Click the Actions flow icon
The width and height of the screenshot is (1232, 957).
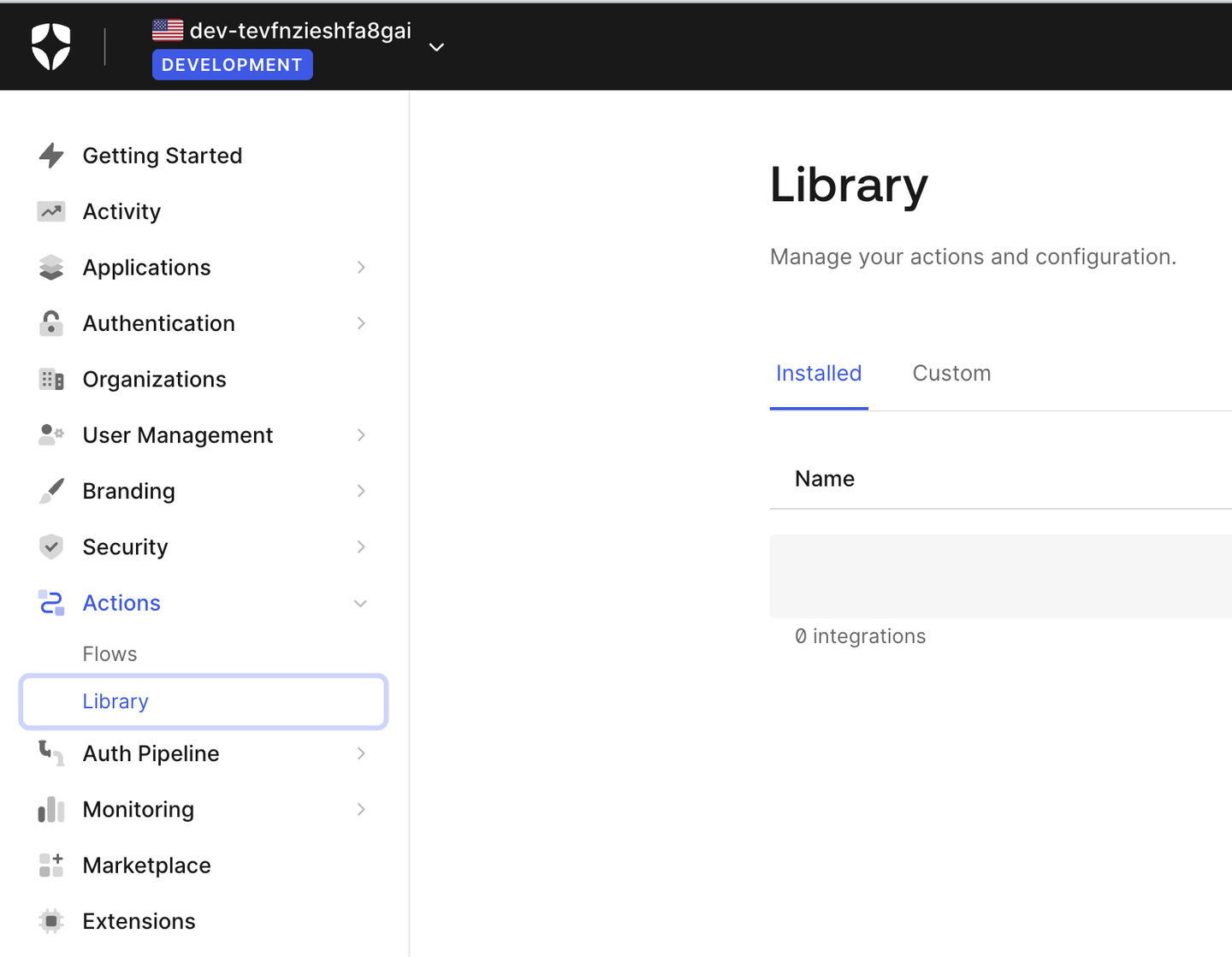click(x=51, y=603)
